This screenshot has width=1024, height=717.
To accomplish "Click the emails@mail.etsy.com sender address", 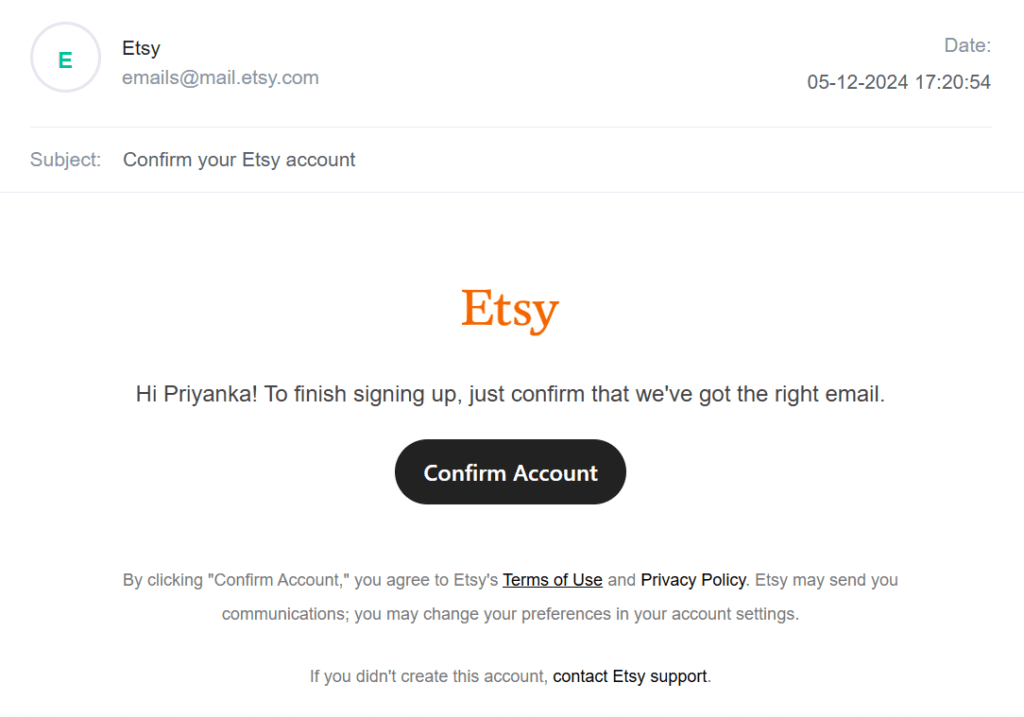I will 220,78.
